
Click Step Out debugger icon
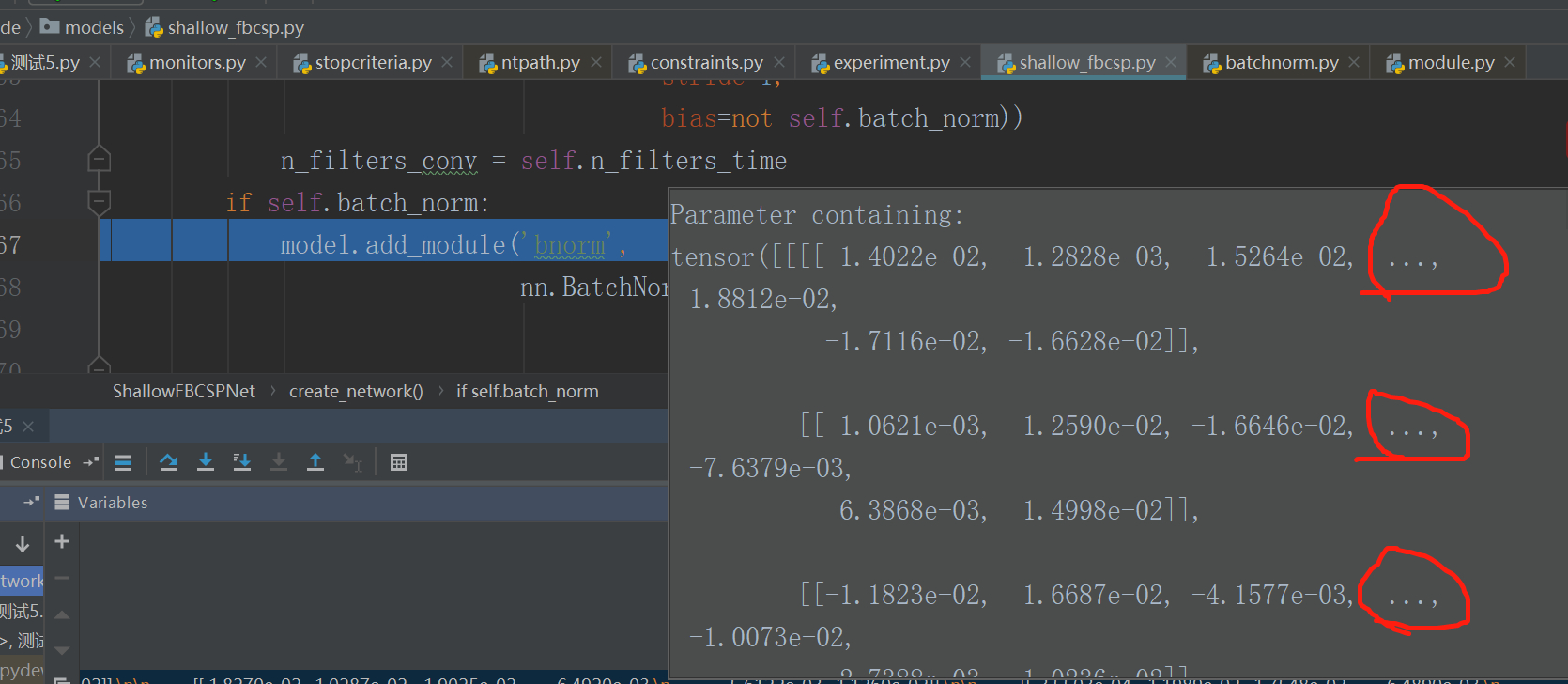coord(315,462)
